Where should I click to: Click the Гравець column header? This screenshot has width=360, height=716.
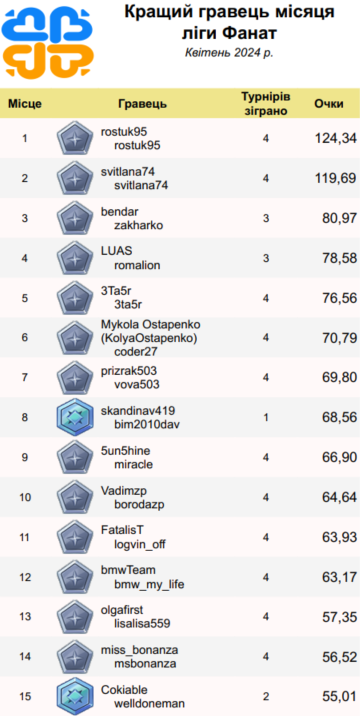point(143,104)
